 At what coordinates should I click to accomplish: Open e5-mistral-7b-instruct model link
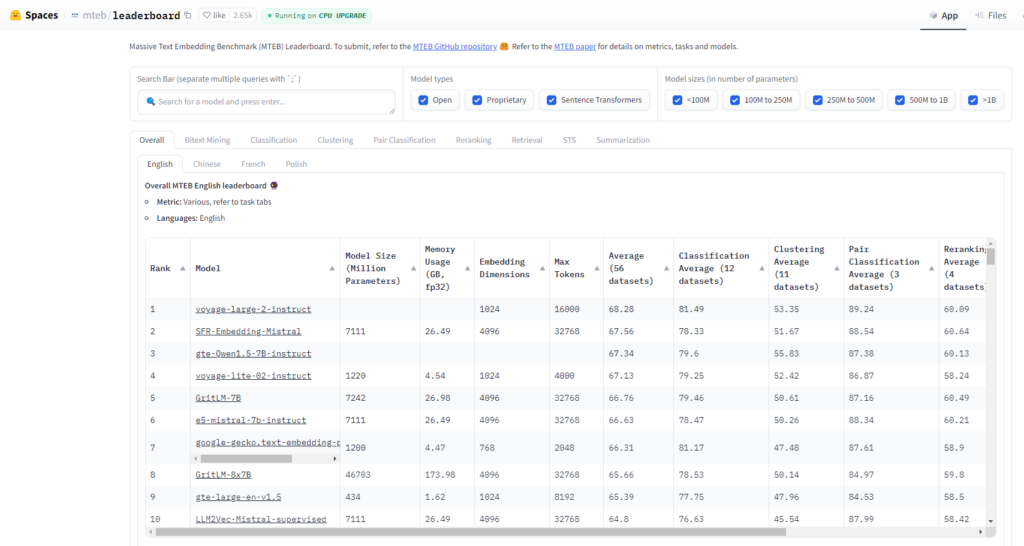[251, 420]
